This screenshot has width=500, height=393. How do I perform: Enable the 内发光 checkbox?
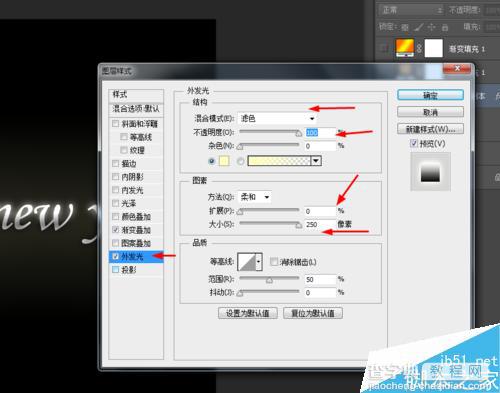tap(115, 190)
